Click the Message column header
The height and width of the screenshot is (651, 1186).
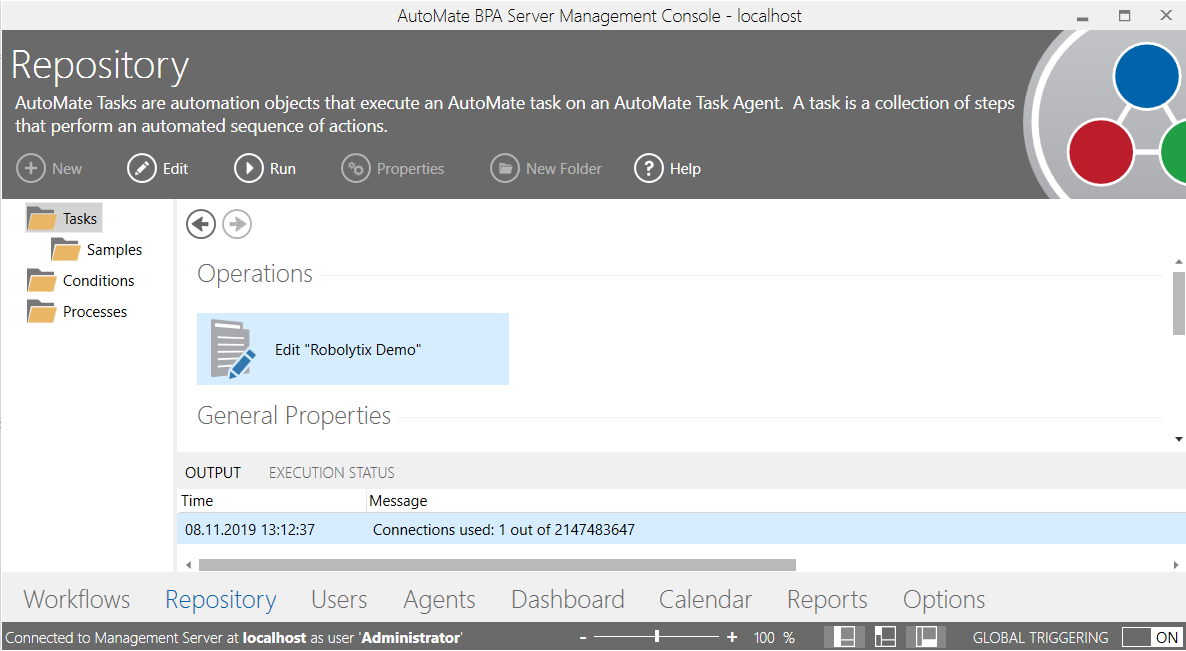(x=776, y=501)
